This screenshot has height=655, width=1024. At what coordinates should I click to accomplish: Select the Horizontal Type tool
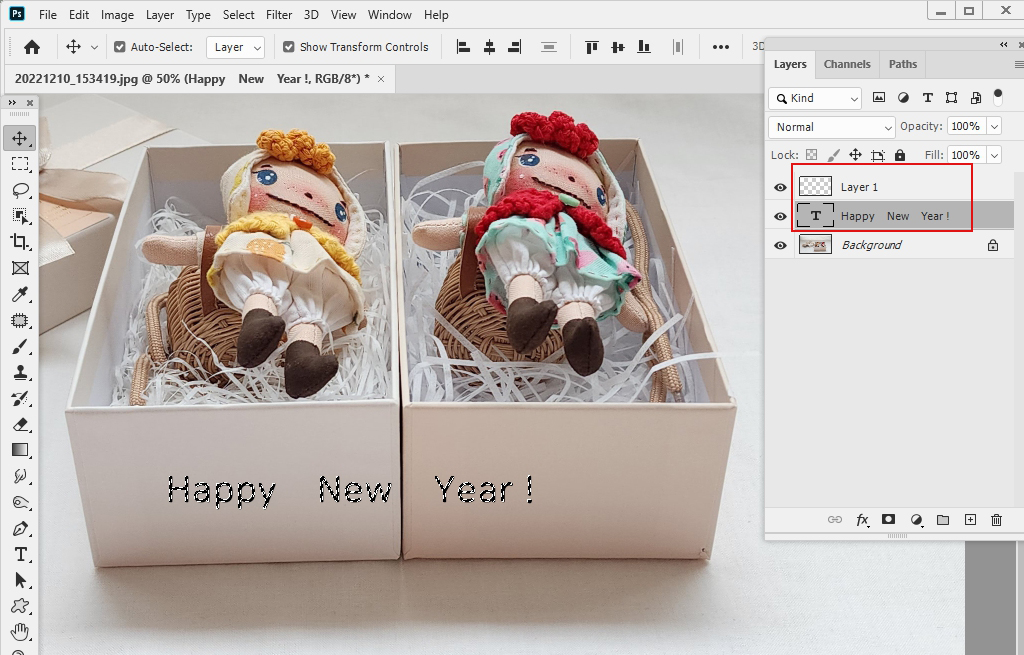20,554
